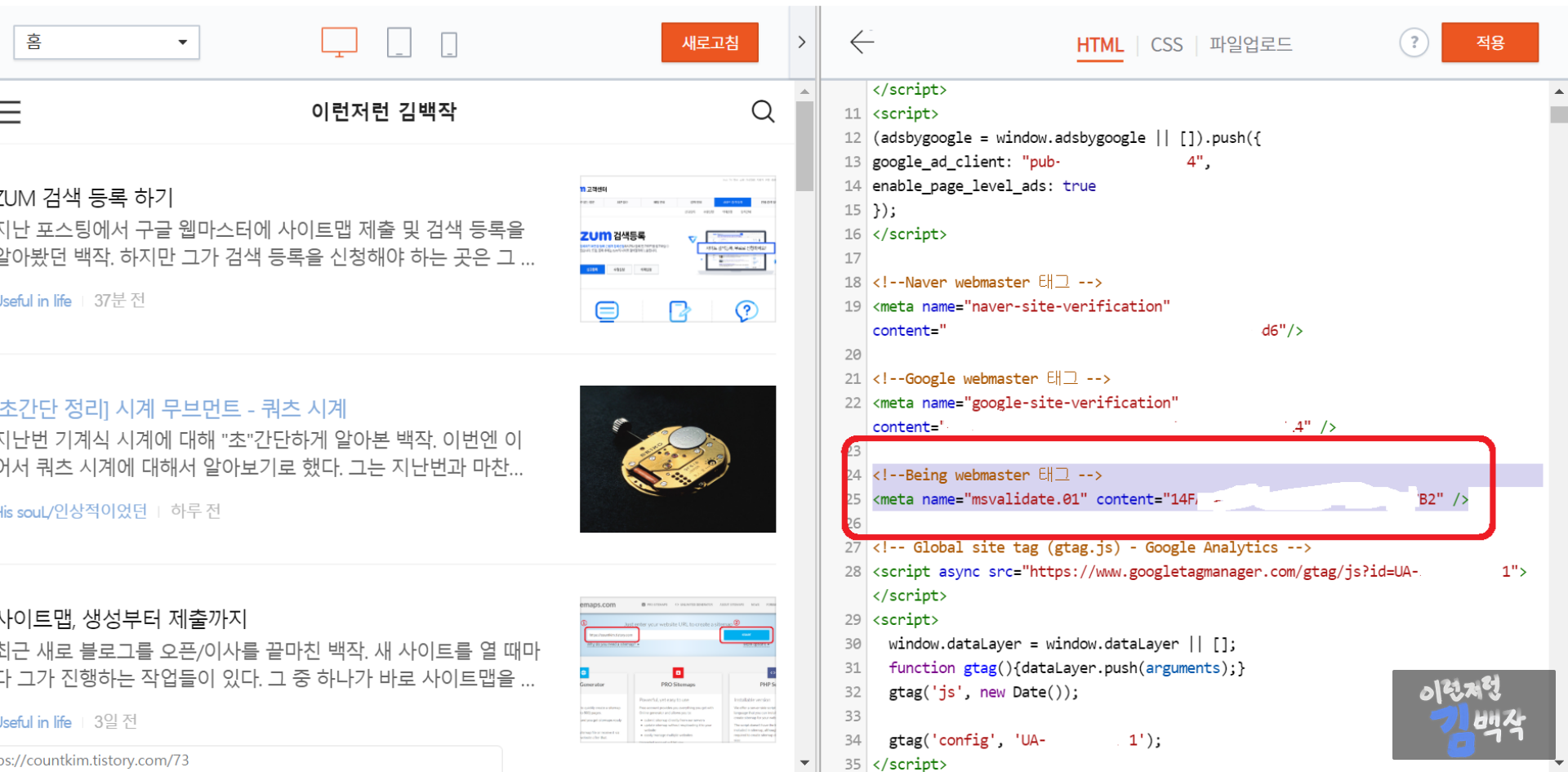Click the code editor scrollbar up arrow
Viewport: 1568px width, 772px height.
1559,91
